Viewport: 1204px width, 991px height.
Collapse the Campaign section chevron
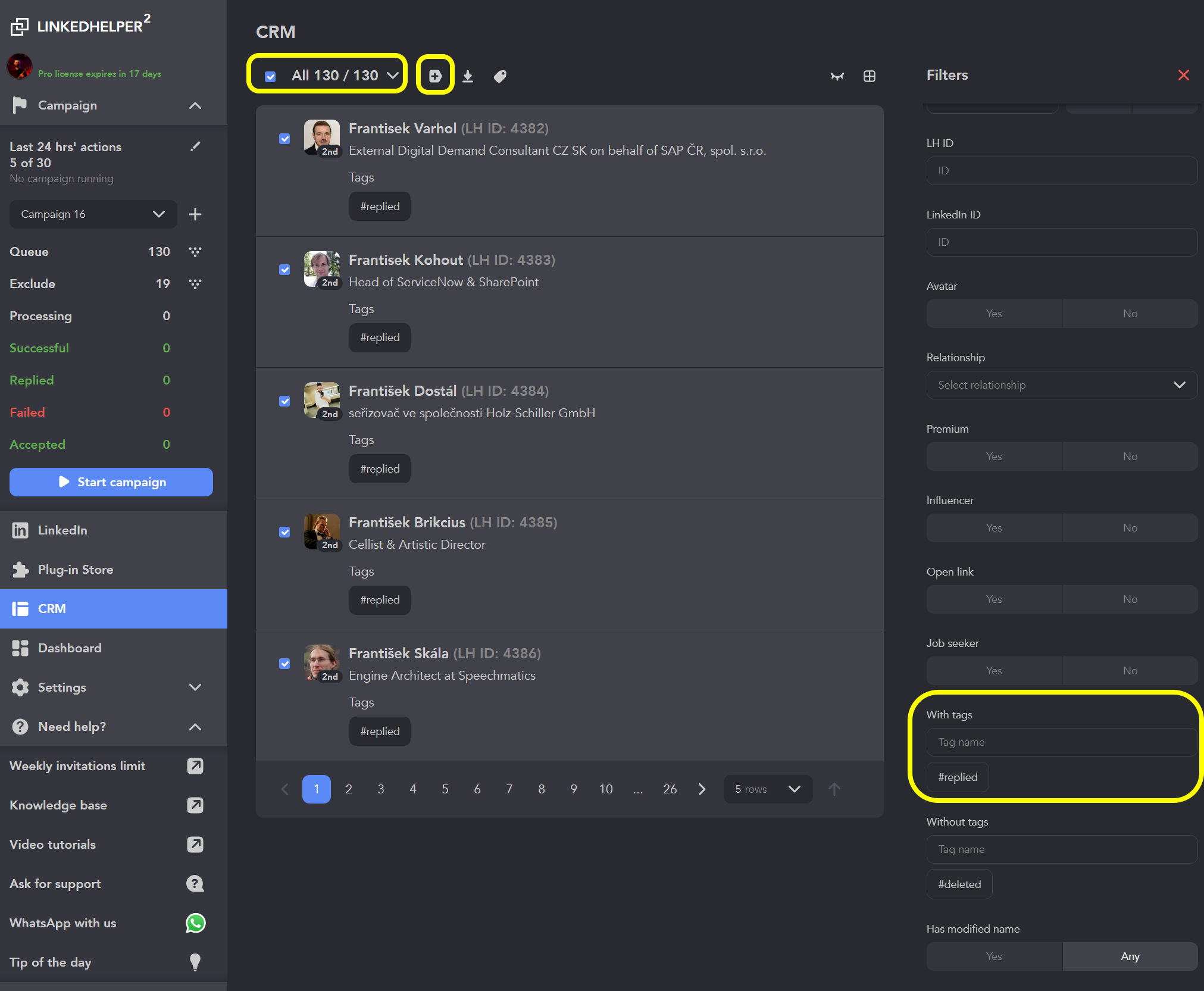pos(195,105)
